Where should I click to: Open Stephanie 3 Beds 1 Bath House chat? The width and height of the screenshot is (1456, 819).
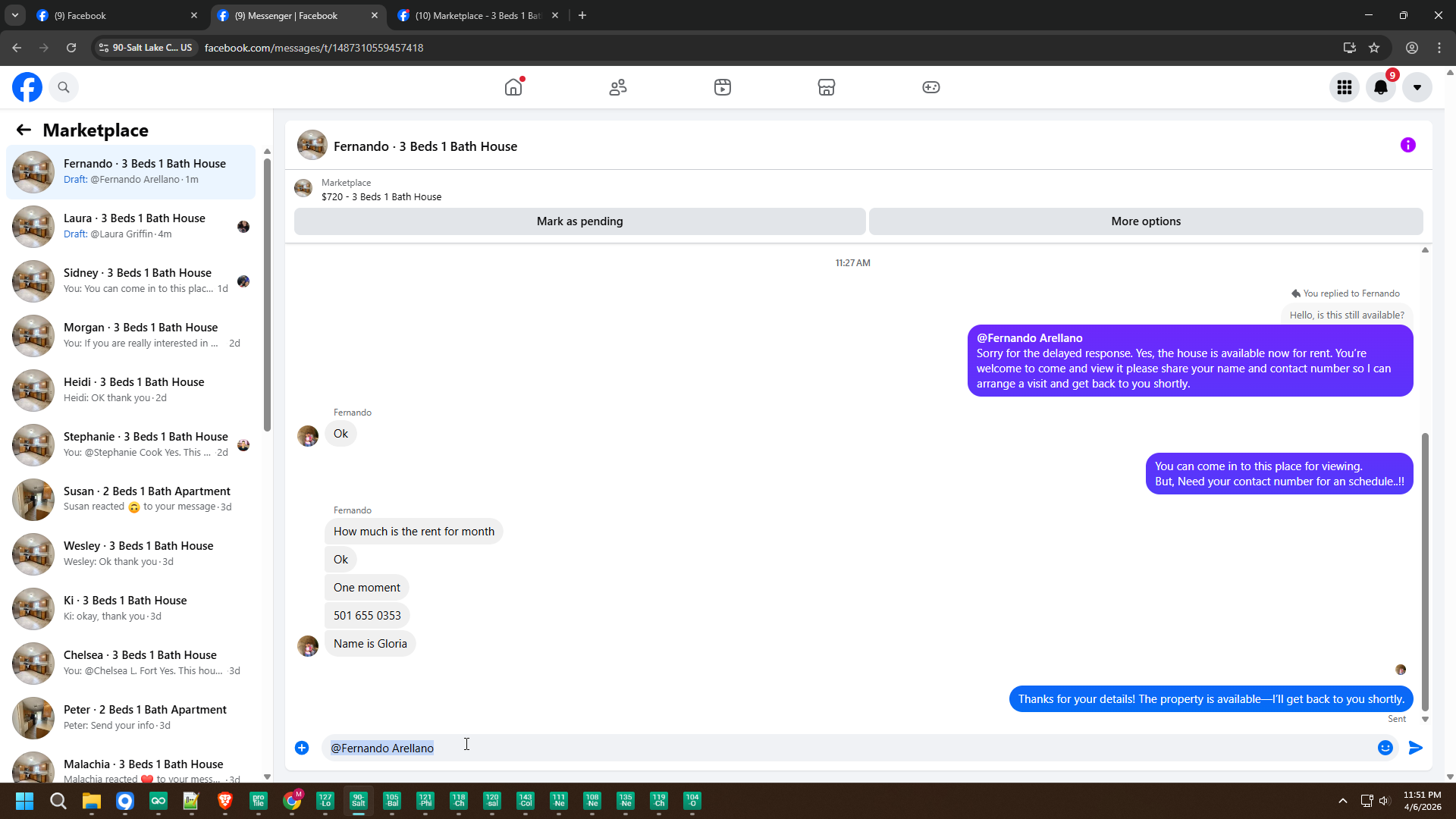coord(130,445)
